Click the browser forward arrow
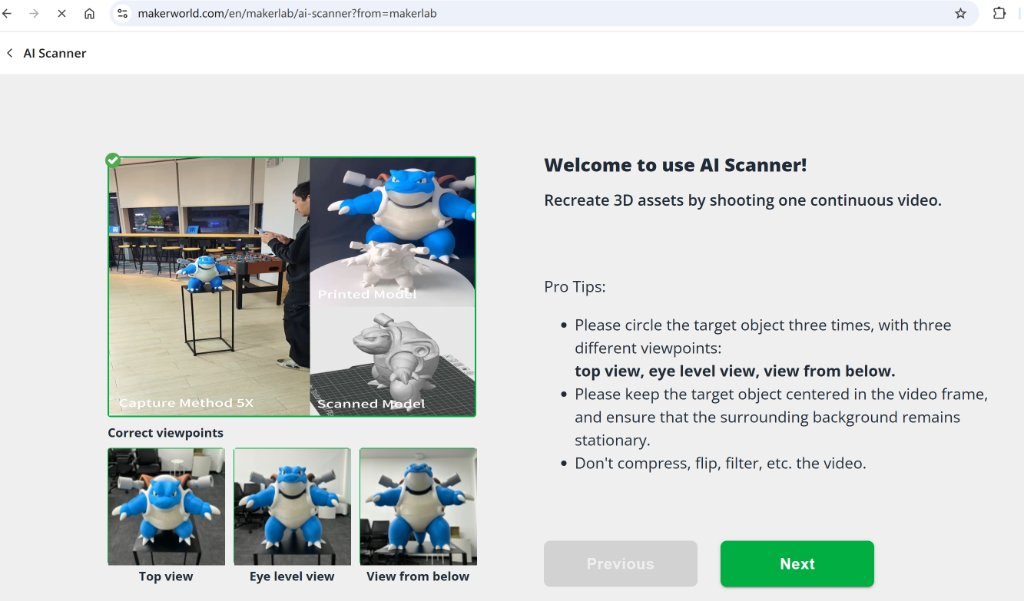The height and width of the screenshot is (601, 1024). (x=34, y=13)
